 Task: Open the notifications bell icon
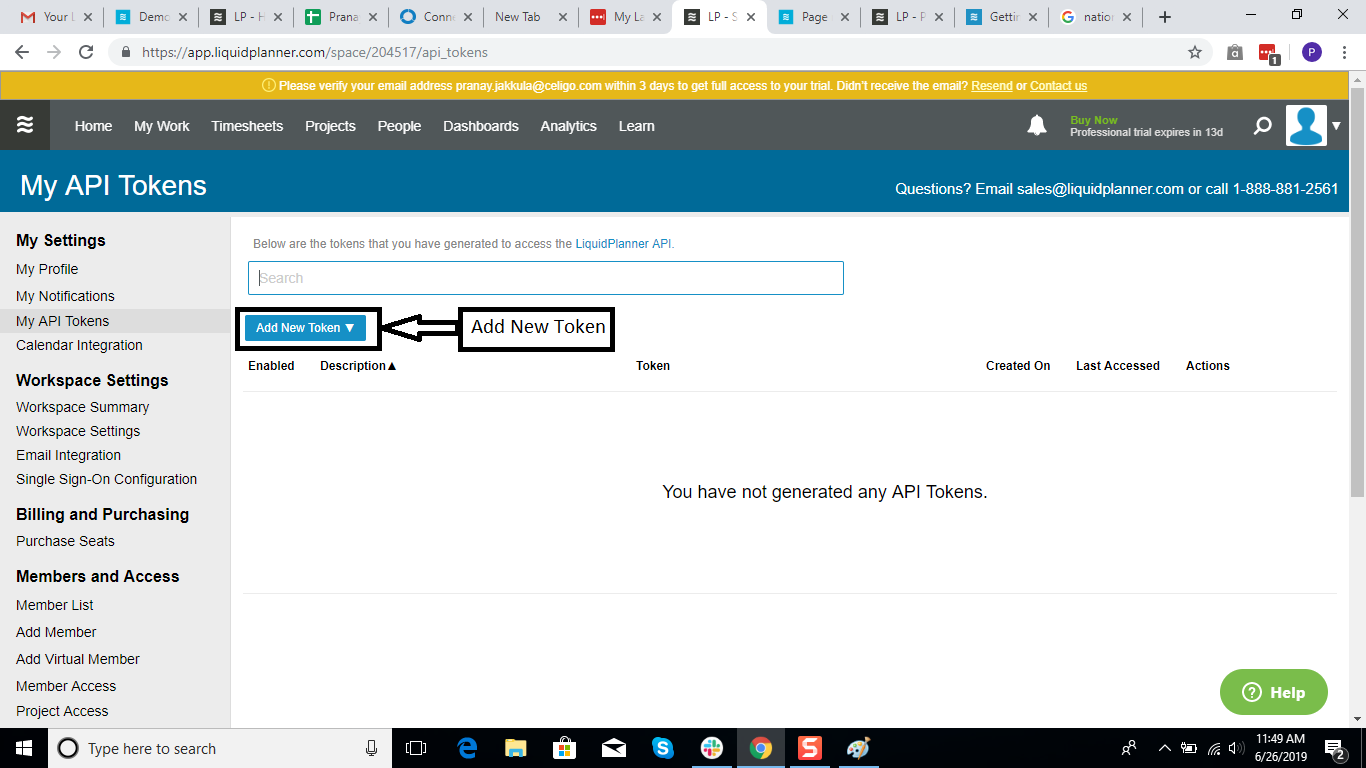(x=1037, y=125)
